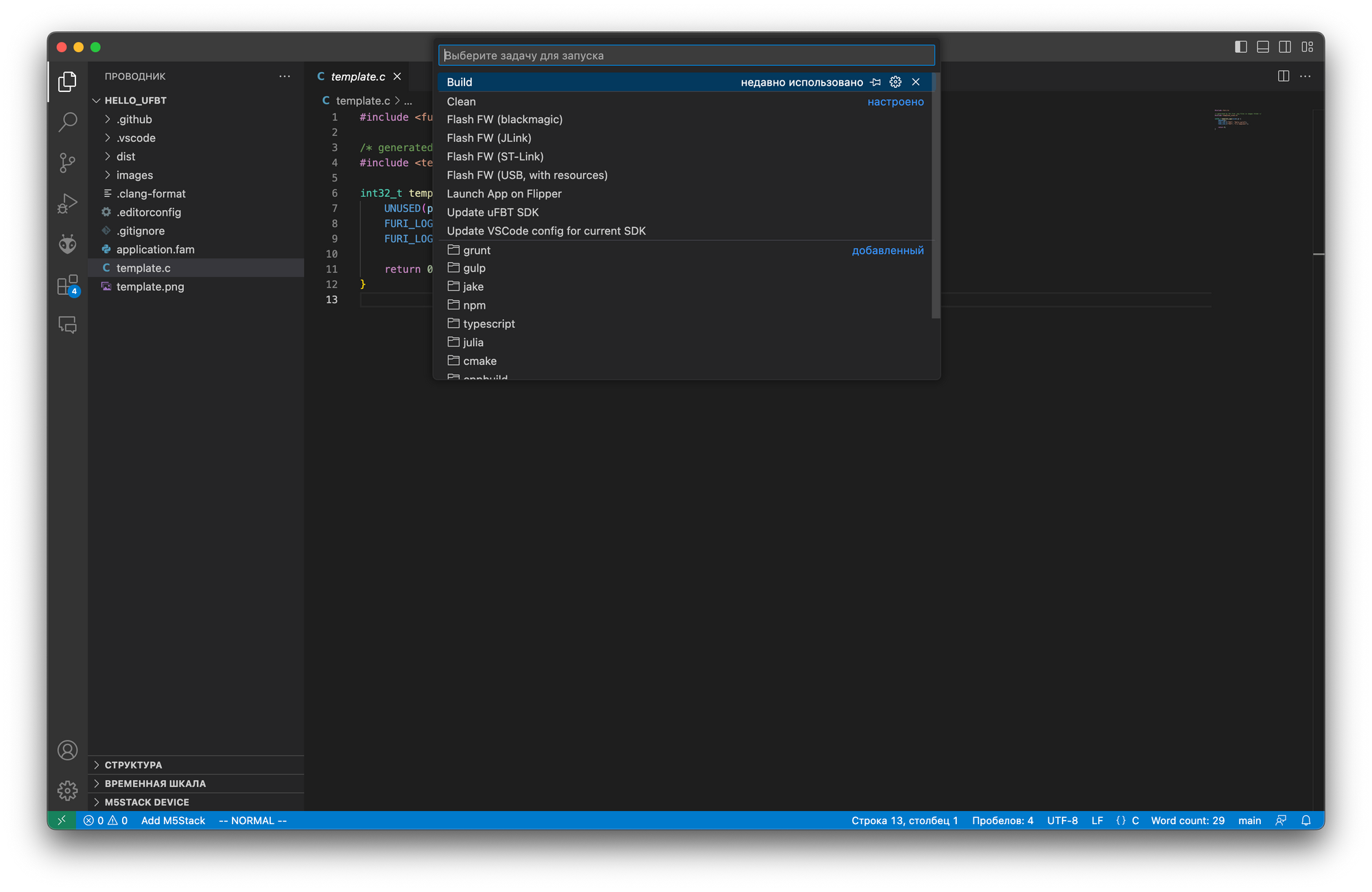1372x892 pixels.
Task: Toggle bottom panel layout icon
Action: [1263, 47]
